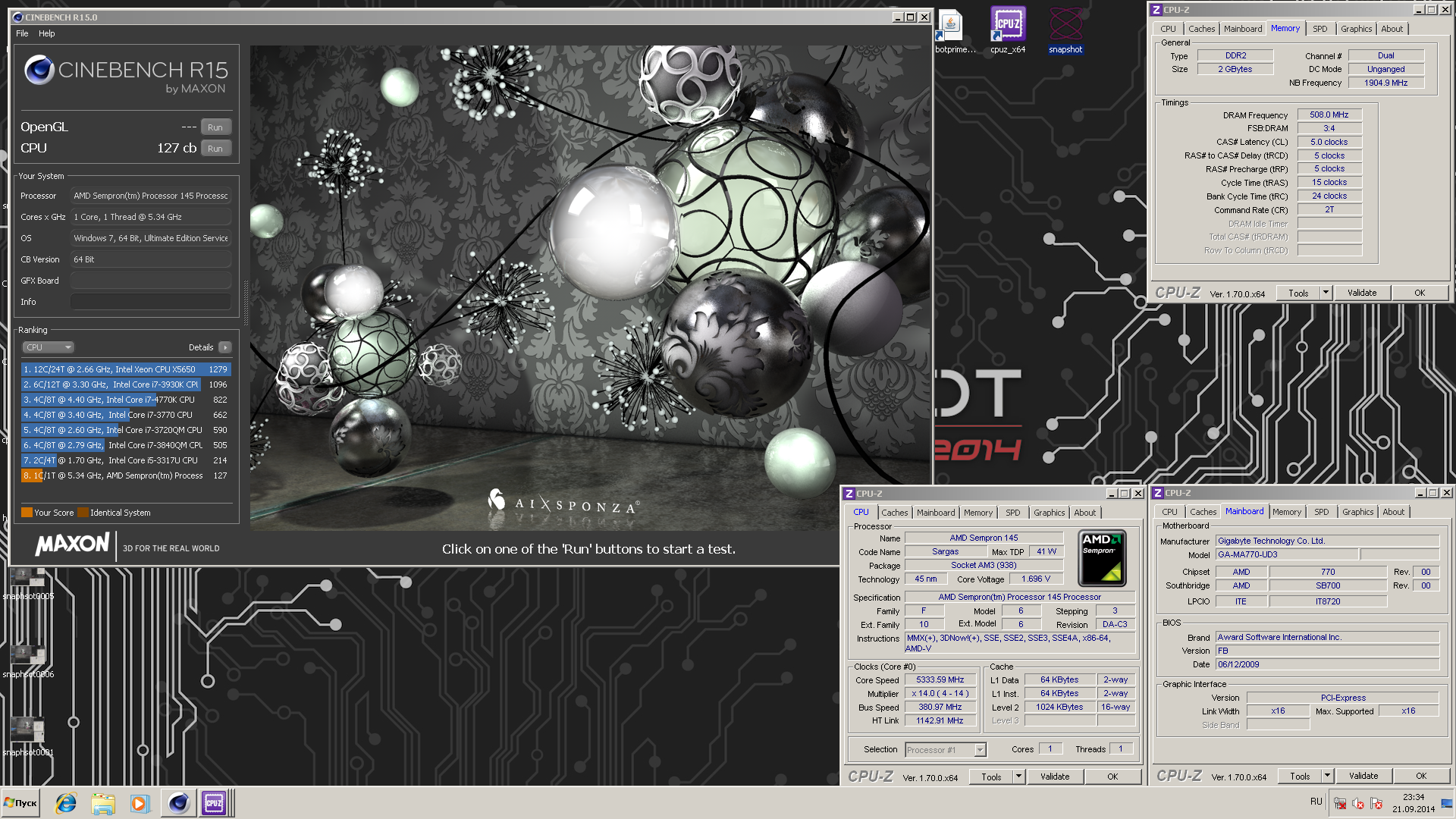Open Tools dropdown arrow in CPU window

(x=1018, y=777)
